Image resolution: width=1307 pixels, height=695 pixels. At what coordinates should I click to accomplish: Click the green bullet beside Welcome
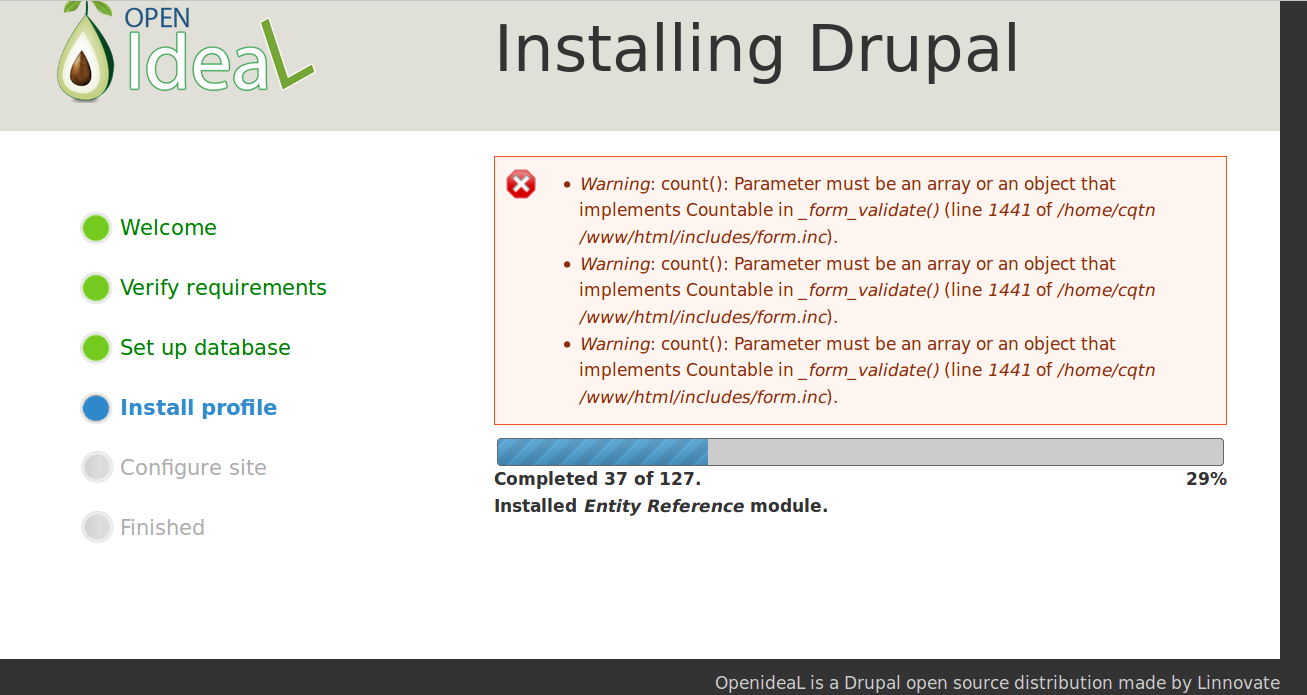(x=96, y=228)
